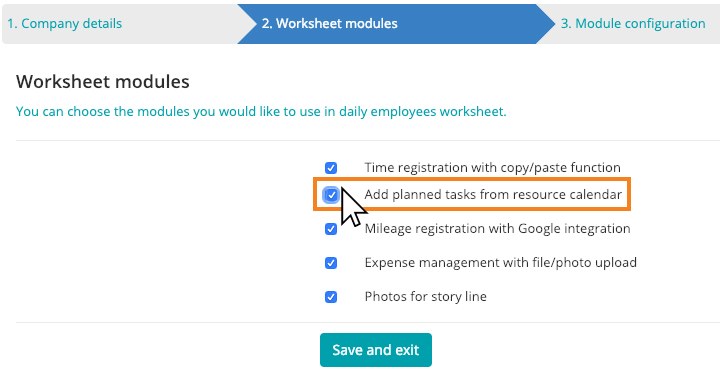The height and width of the screenshot is (376, 720).
Task: Go back to Company details step
Action: pos(65,24)
